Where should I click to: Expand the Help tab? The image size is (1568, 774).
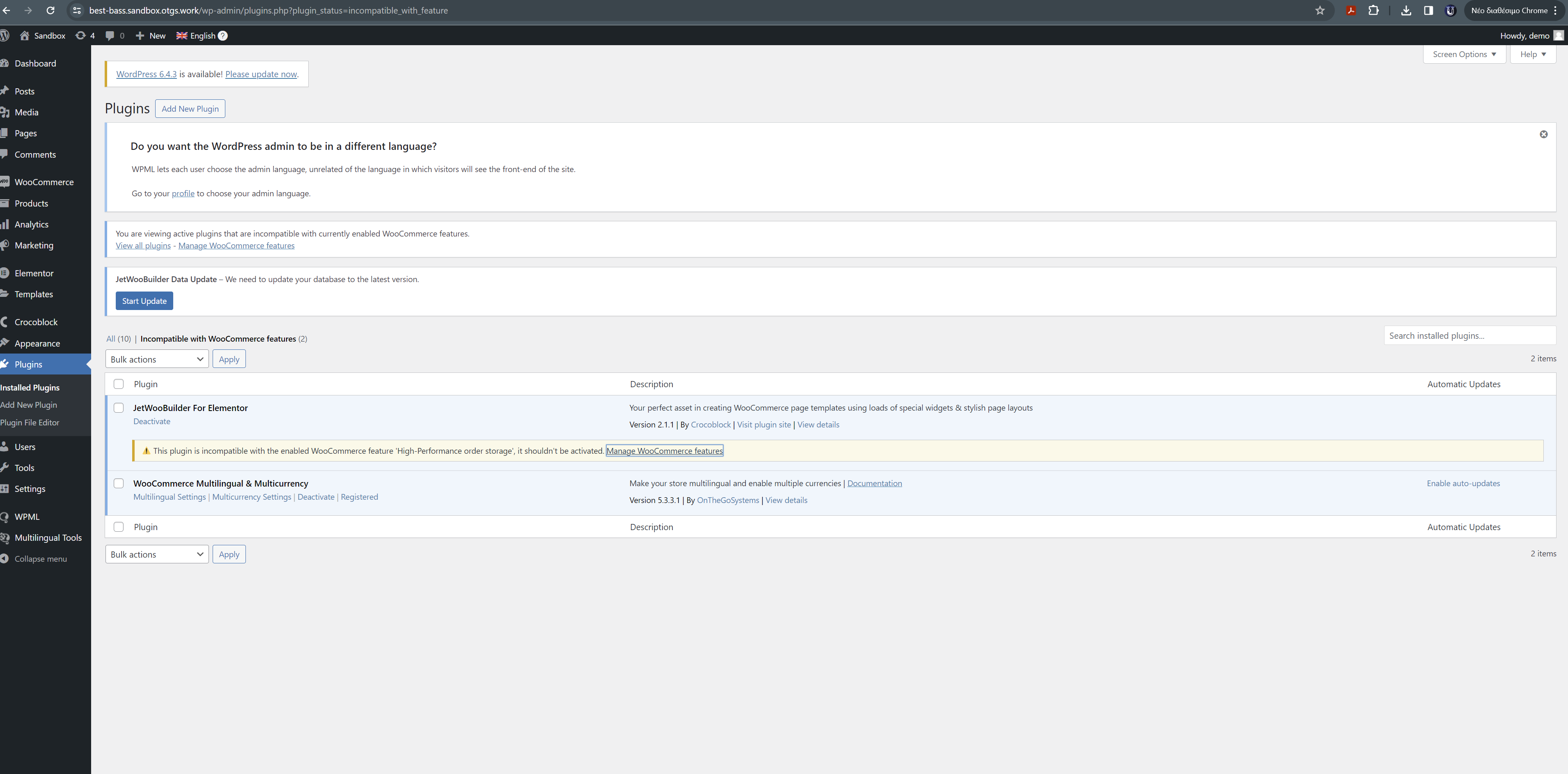point(1533,54)
